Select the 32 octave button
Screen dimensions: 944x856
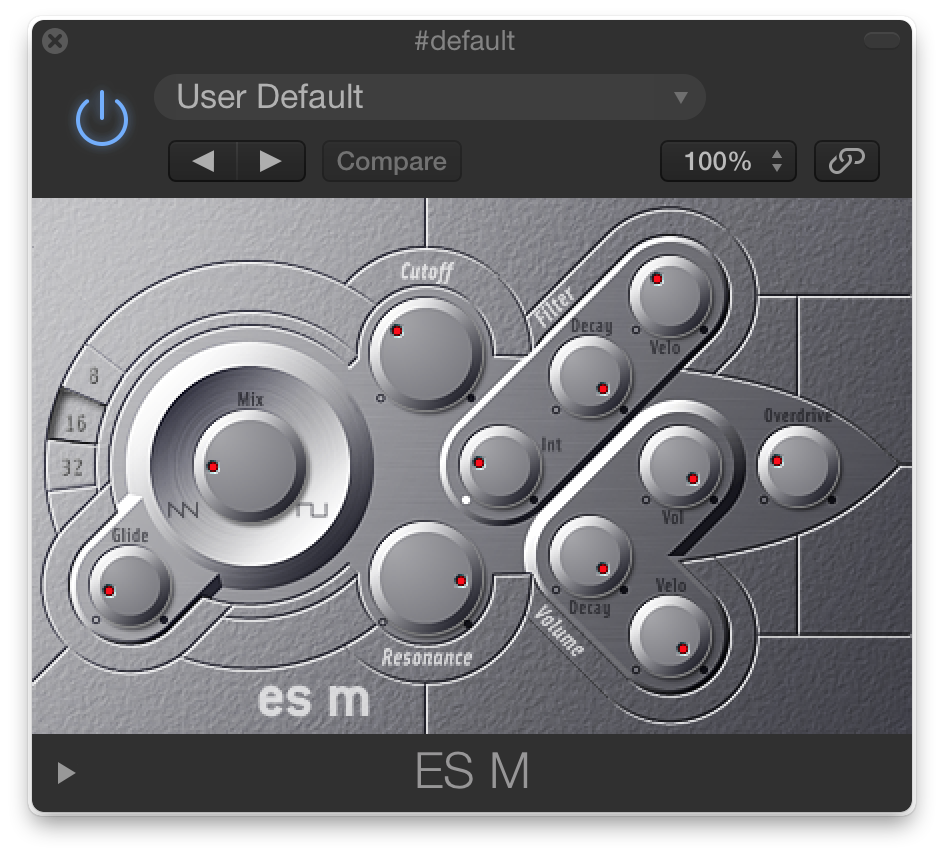pos(72,467)
